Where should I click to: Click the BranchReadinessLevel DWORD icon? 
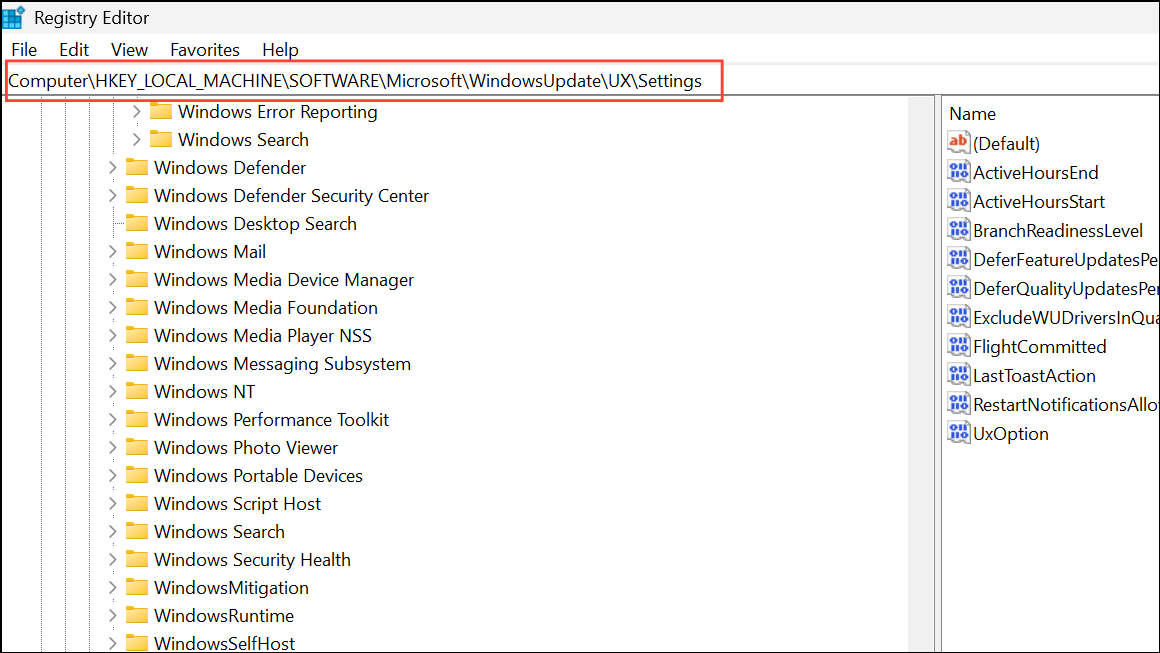(959, 229)
